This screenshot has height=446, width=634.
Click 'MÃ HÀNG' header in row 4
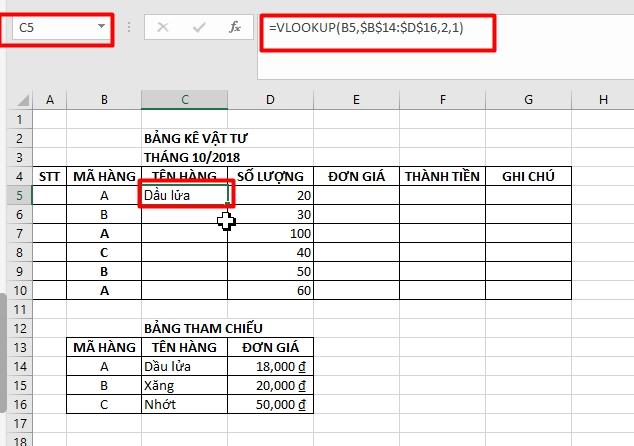click(x=104, y=177)
